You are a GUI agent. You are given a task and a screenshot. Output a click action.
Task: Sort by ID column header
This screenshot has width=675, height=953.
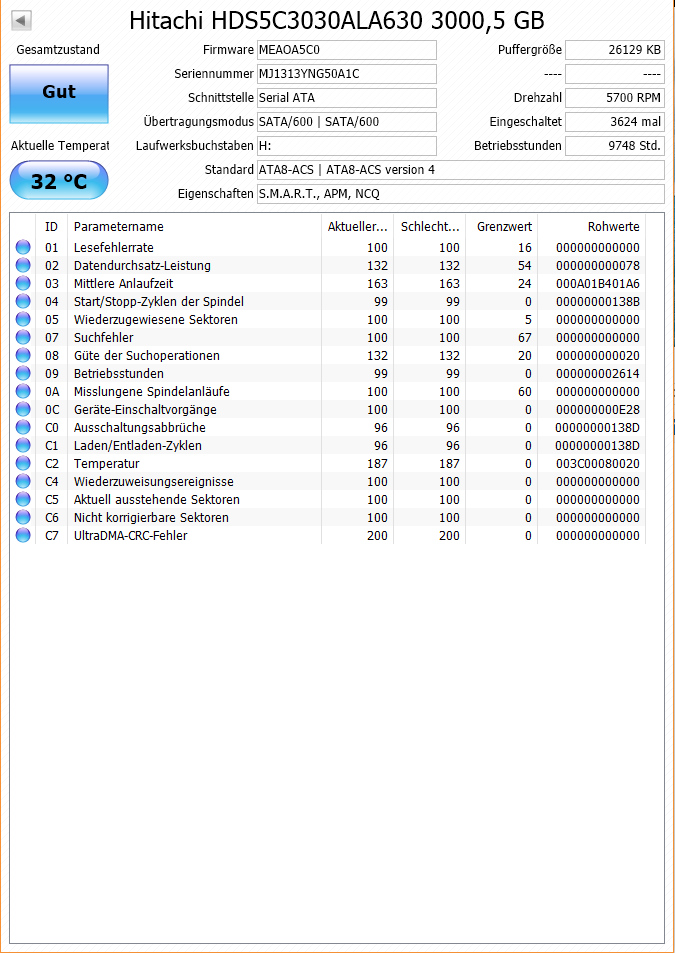click(52, 227)
